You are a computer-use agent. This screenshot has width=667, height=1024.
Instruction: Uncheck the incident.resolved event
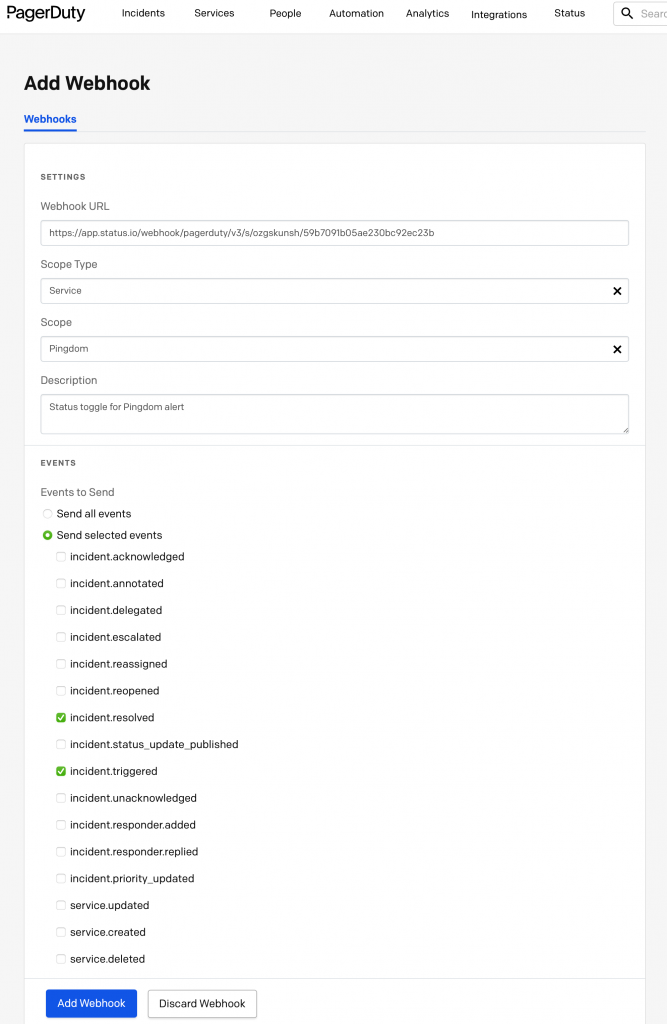60,717
